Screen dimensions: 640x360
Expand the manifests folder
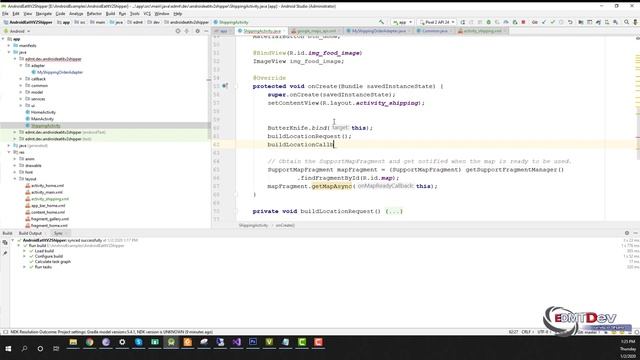9,46
